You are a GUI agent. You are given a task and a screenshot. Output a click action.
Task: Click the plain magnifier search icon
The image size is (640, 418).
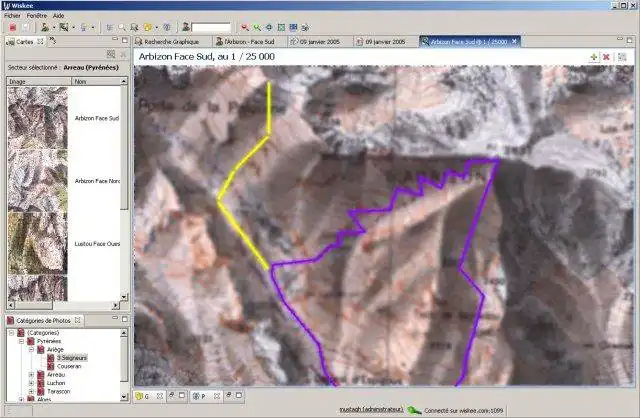(122, 27)
